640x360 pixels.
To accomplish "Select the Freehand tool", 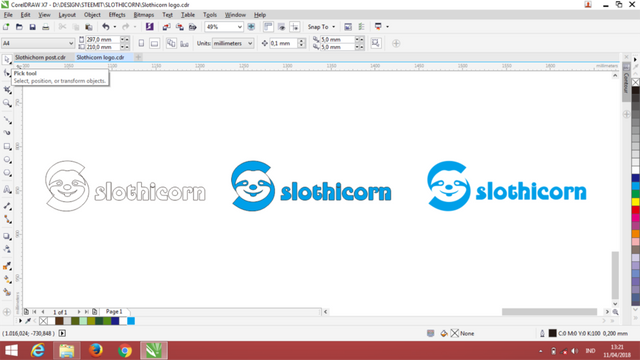I will coord(7,120).
